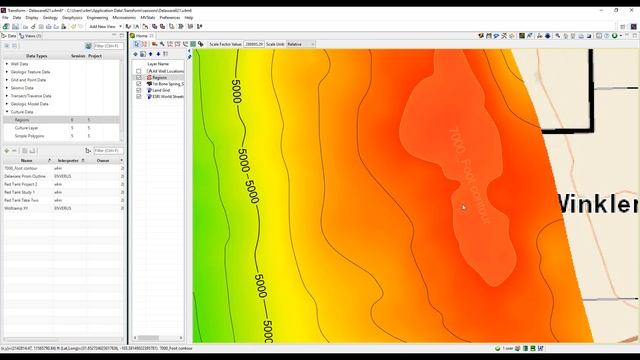The height and width of the screenshot is (360, 640).
Task: Open the Preferences menu
Action: (x=169, y=18)
